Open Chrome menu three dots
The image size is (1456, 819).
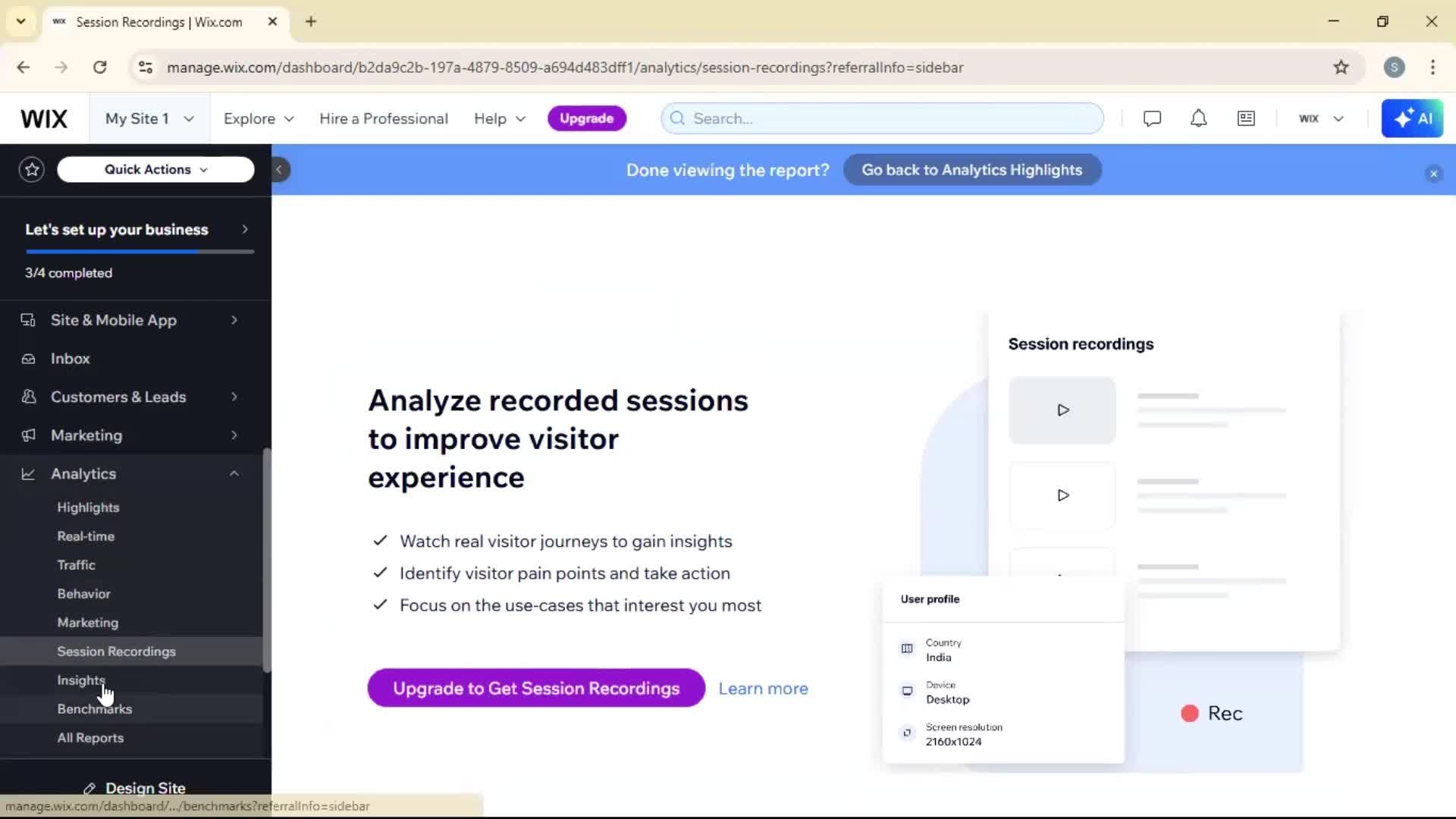1432,67
